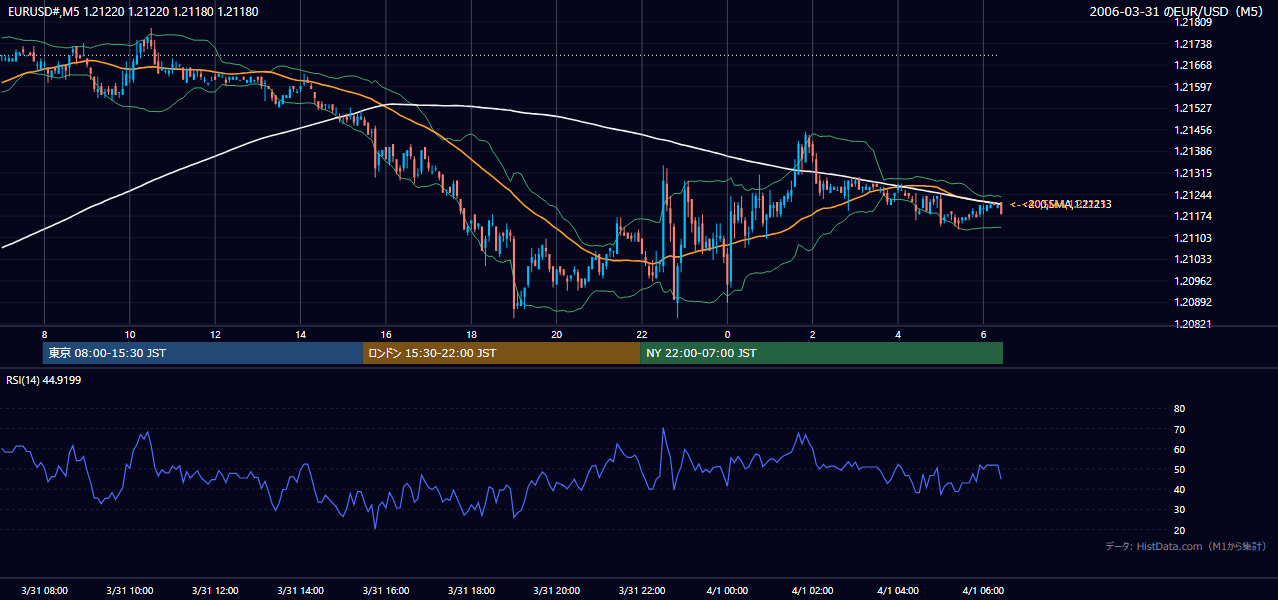Click hour label 22 below price chart
The height and width of the screenshot is (600, 1278).
click(642, 334)
